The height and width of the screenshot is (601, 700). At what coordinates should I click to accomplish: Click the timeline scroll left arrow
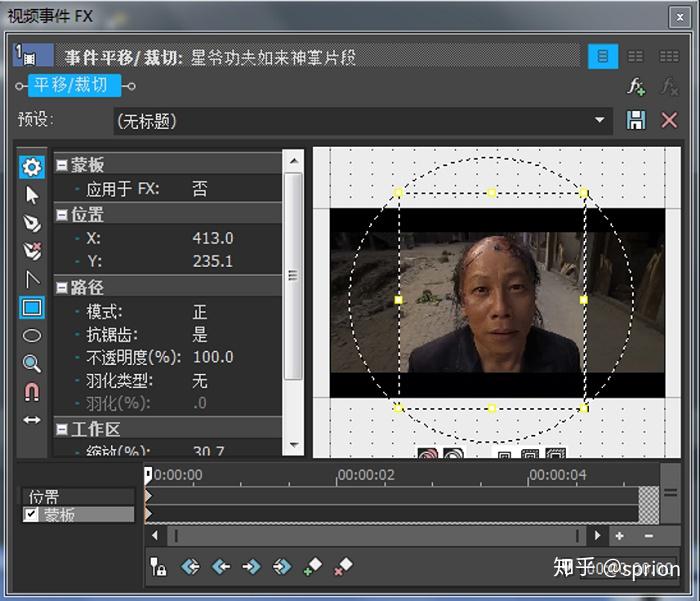pyautogui.click(x=154, y=535)
